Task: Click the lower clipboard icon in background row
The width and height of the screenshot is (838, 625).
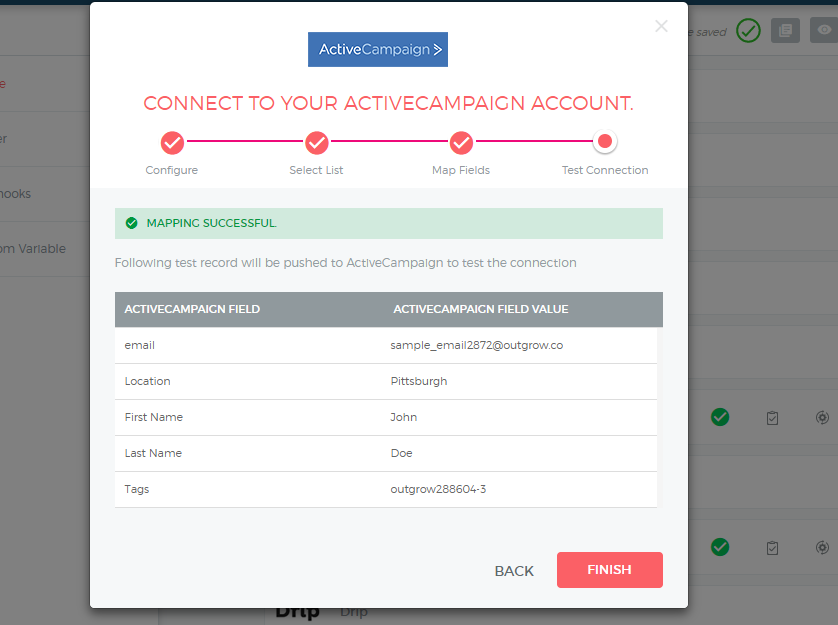Action: pyautogui.click(x=772, y=547)
